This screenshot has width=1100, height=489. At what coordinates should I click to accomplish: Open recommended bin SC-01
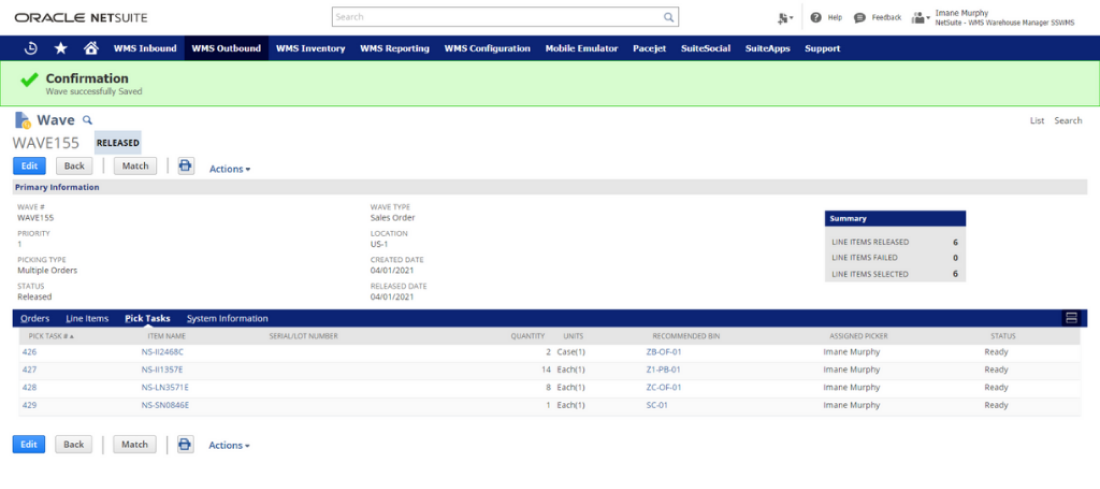[657, 405]
